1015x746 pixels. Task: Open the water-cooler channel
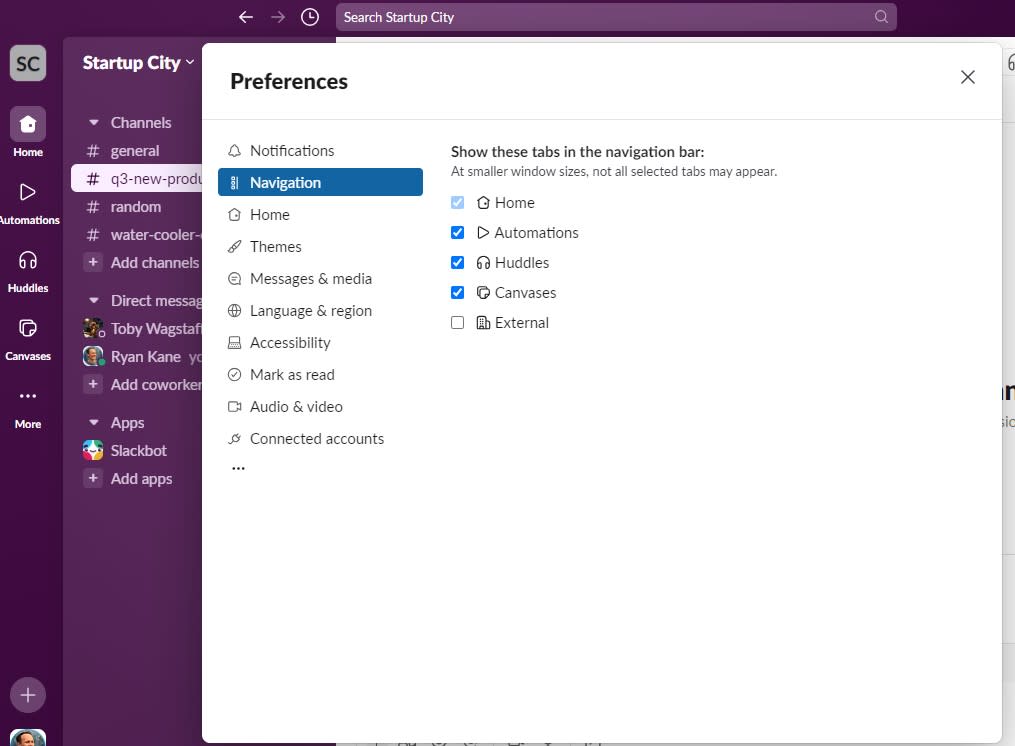137,234
